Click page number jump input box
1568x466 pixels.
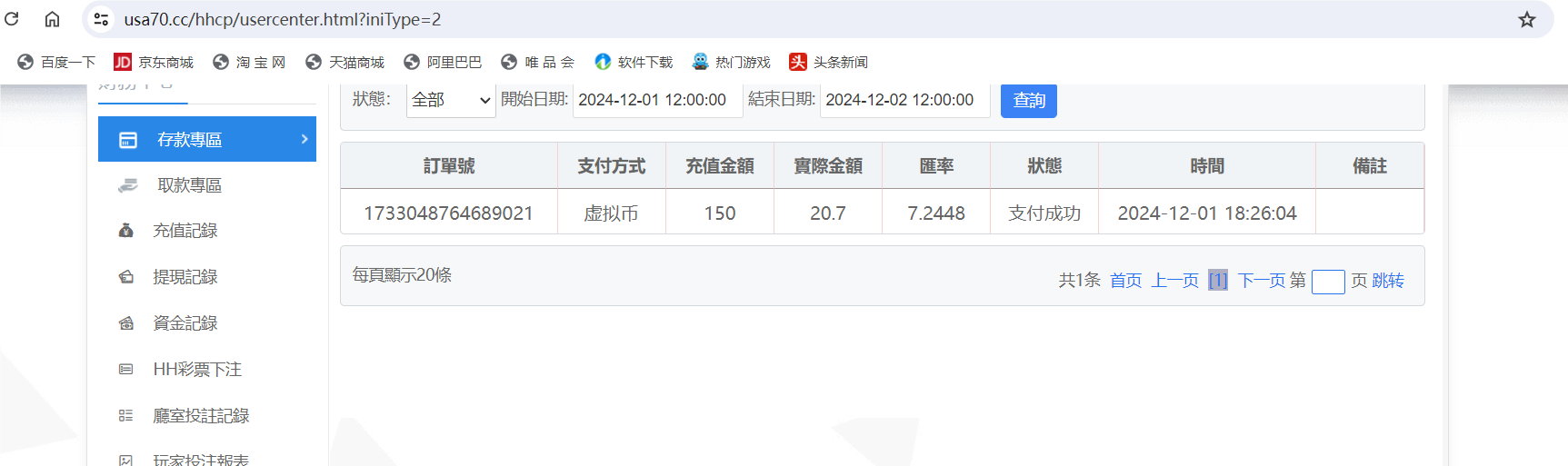click(1328, 282)
